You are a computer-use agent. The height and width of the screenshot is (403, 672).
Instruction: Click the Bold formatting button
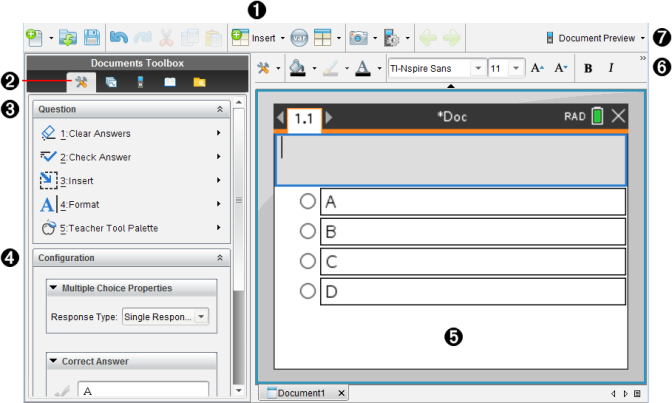point(587,68)
